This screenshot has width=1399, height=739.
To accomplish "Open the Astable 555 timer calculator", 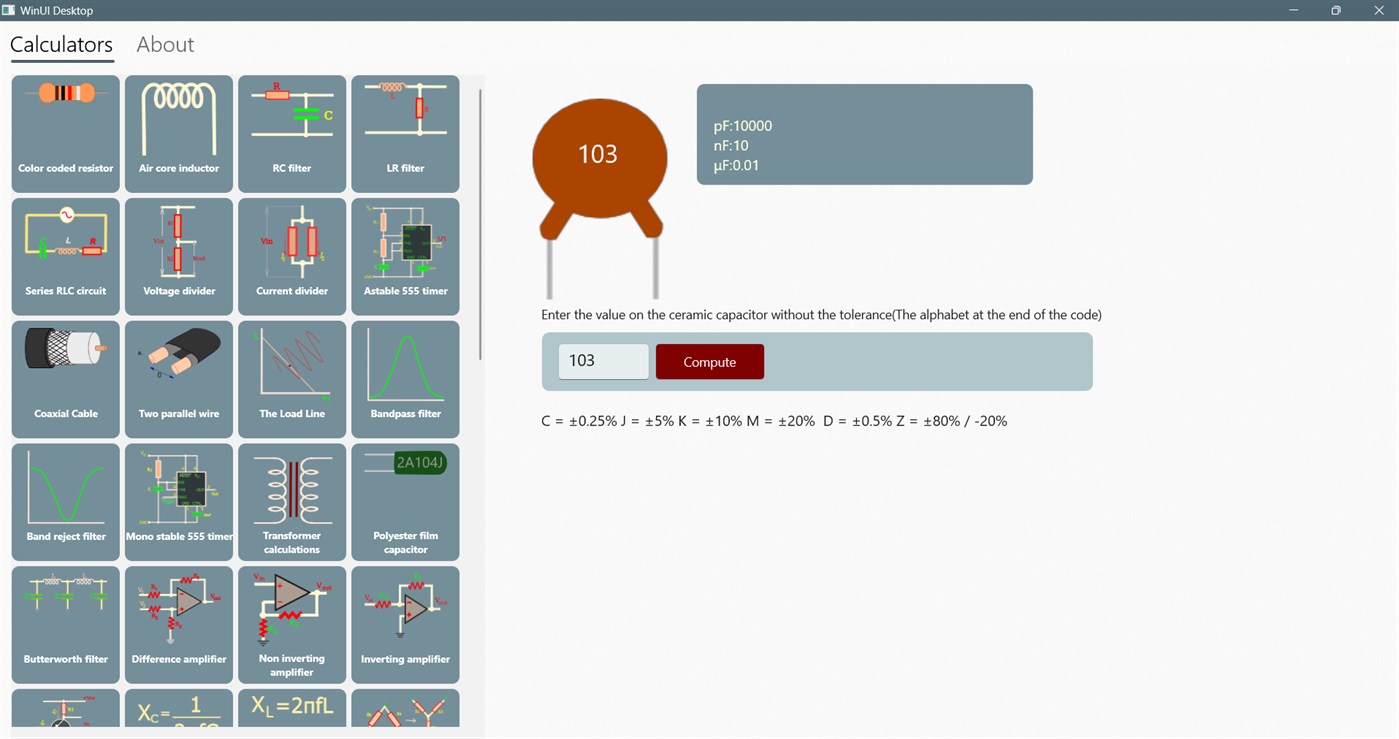I will (x=405, y=256).
